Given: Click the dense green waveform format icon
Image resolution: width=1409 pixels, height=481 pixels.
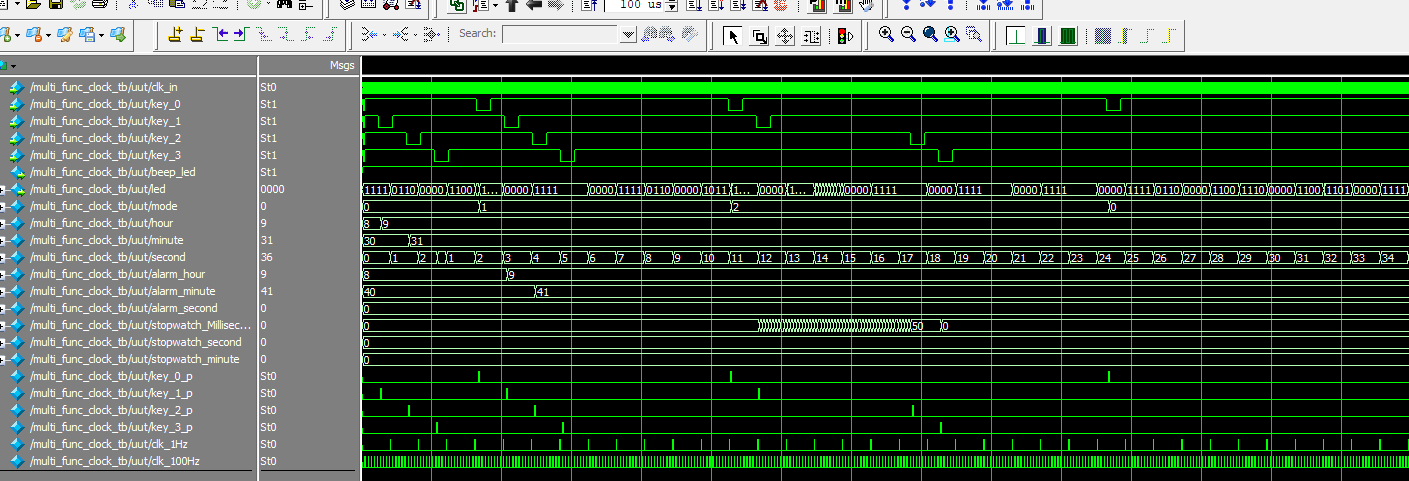Looking at the screenshot, I should [x=1068, y=36].
